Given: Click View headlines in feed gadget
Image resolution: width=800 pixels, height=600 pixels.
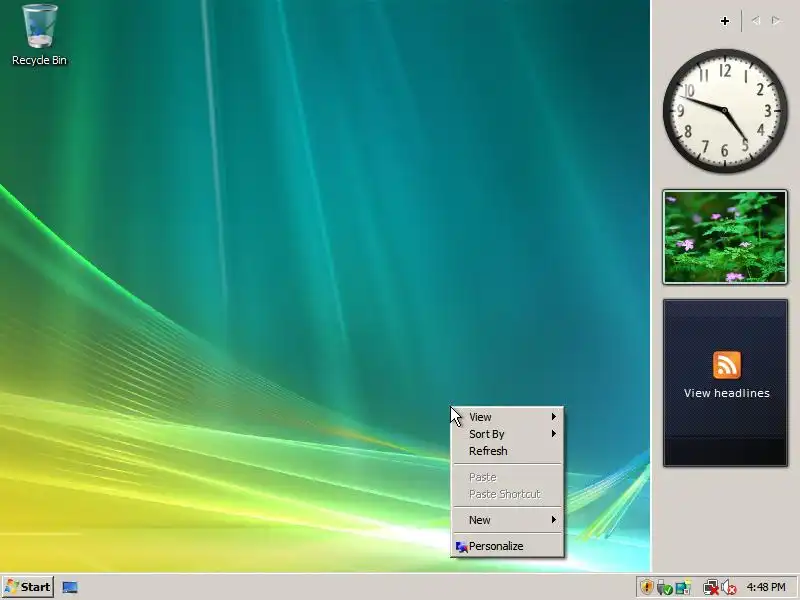Looking at the screenshot, I should point(727,393).
